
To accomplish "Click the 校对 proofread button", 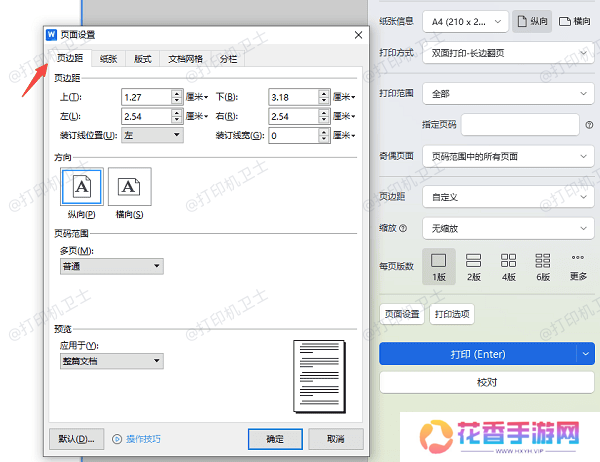I will pos(487,382).
